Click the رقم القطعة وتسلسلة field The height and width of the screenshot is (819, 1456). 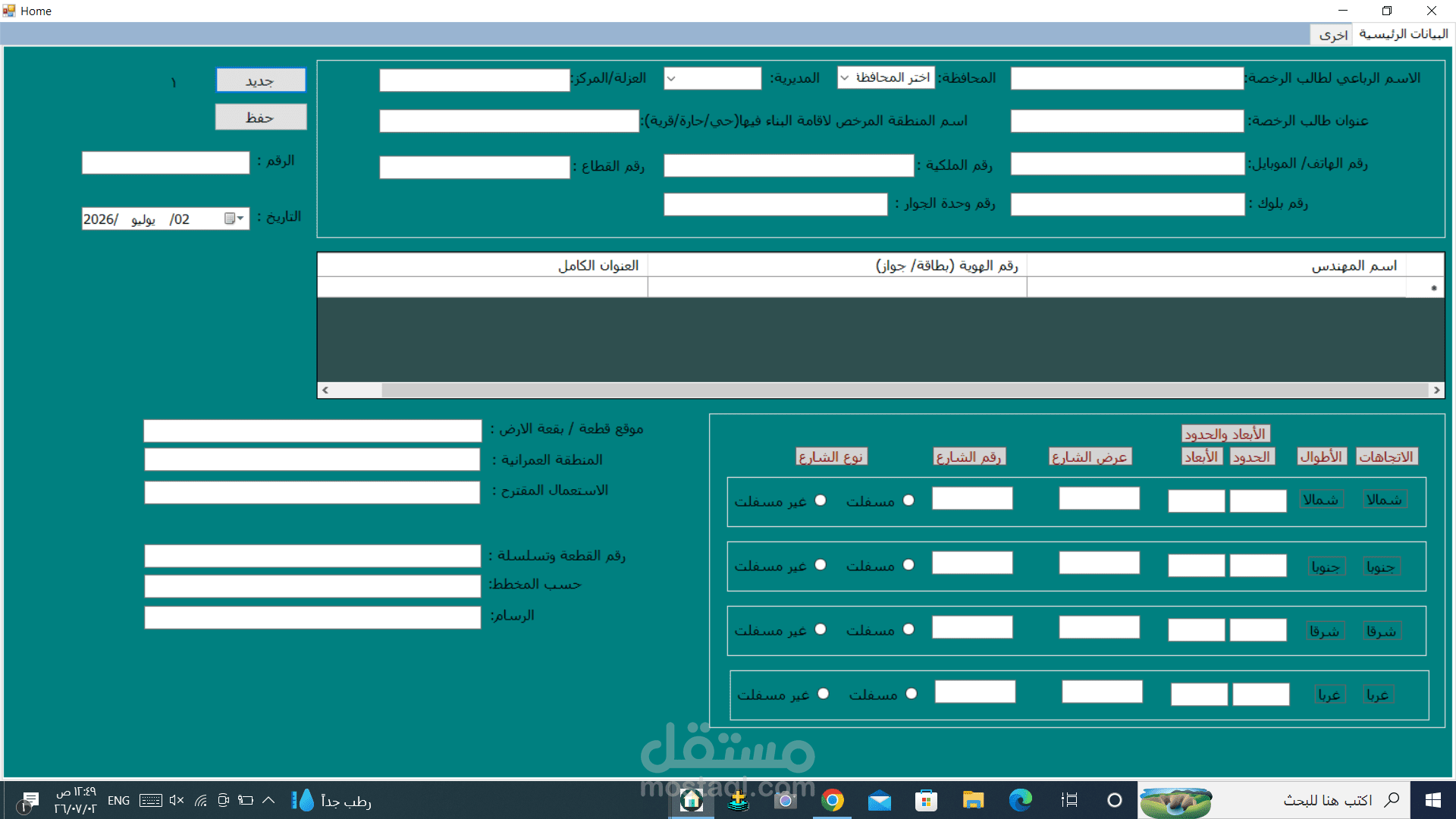(312, 556)
